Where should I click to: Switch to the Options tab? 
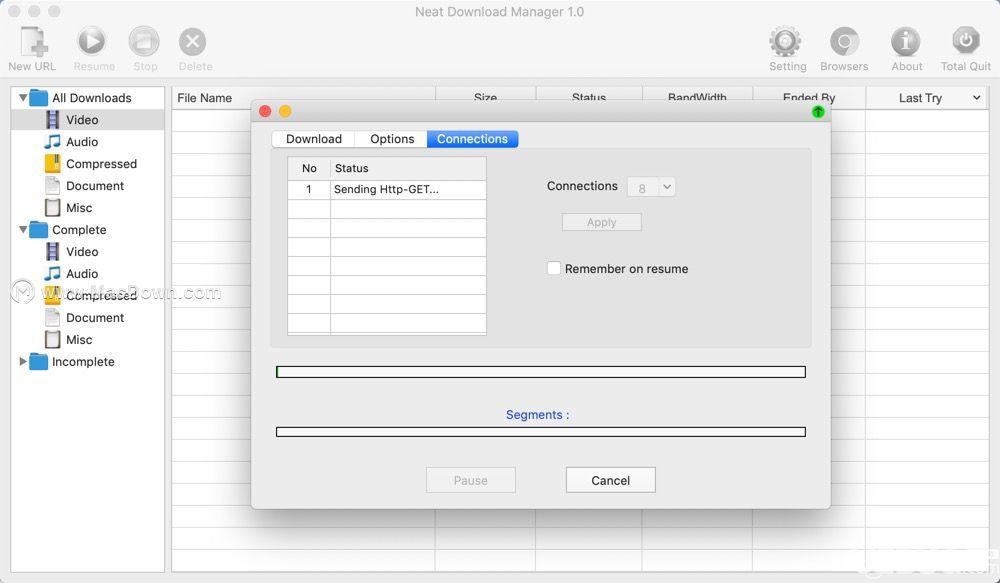tap(392, 139)
